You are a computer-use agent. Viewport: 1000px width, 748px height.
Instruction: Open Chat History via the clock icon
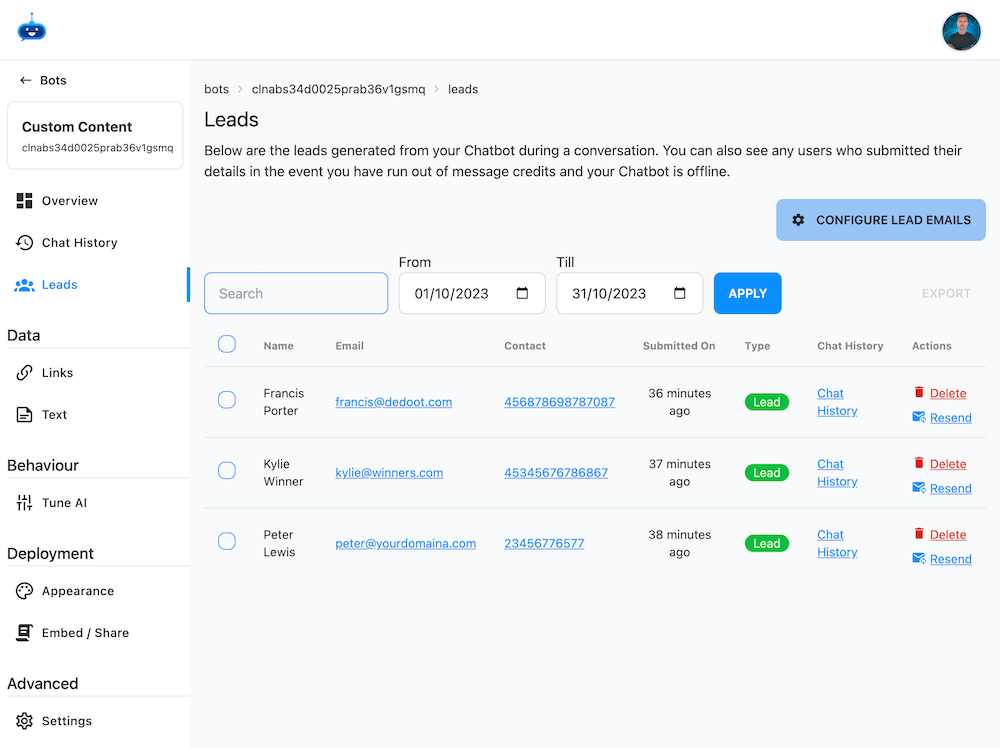(x=23, y=242)
